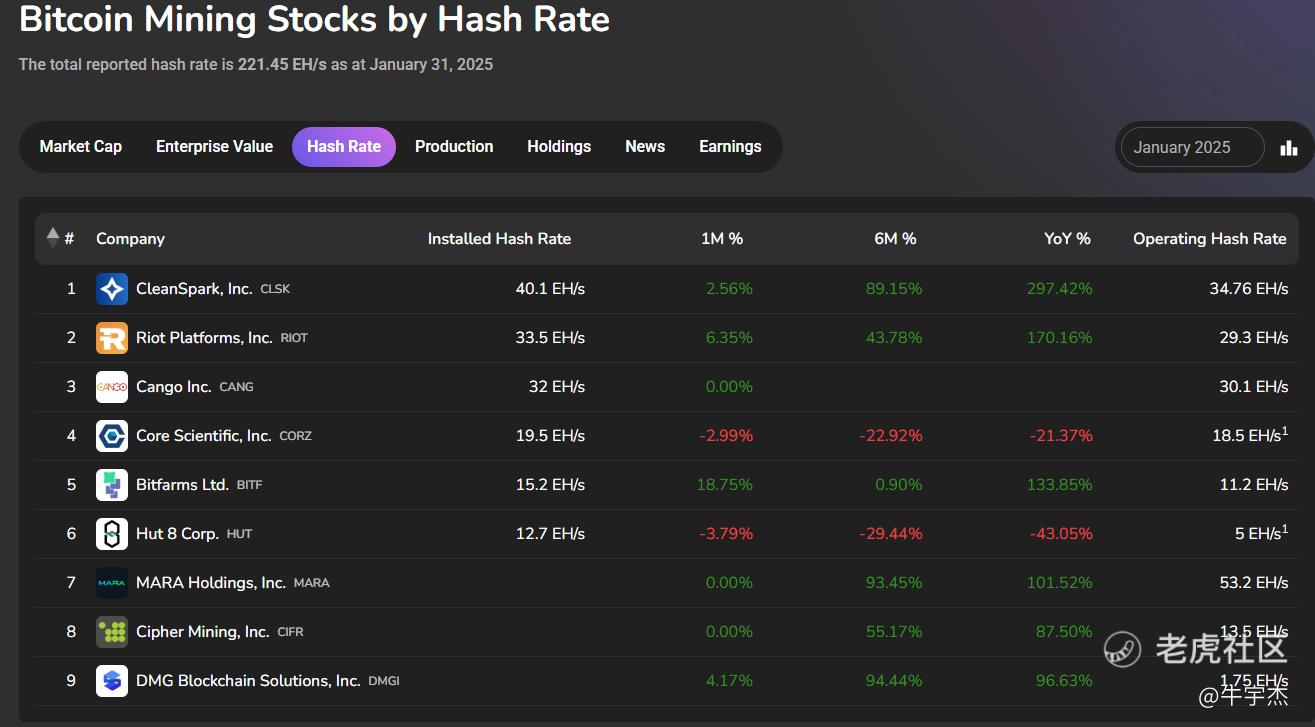Click the CANG ticker symbol
Screen dimensions: 1315x727
(237, 387)
